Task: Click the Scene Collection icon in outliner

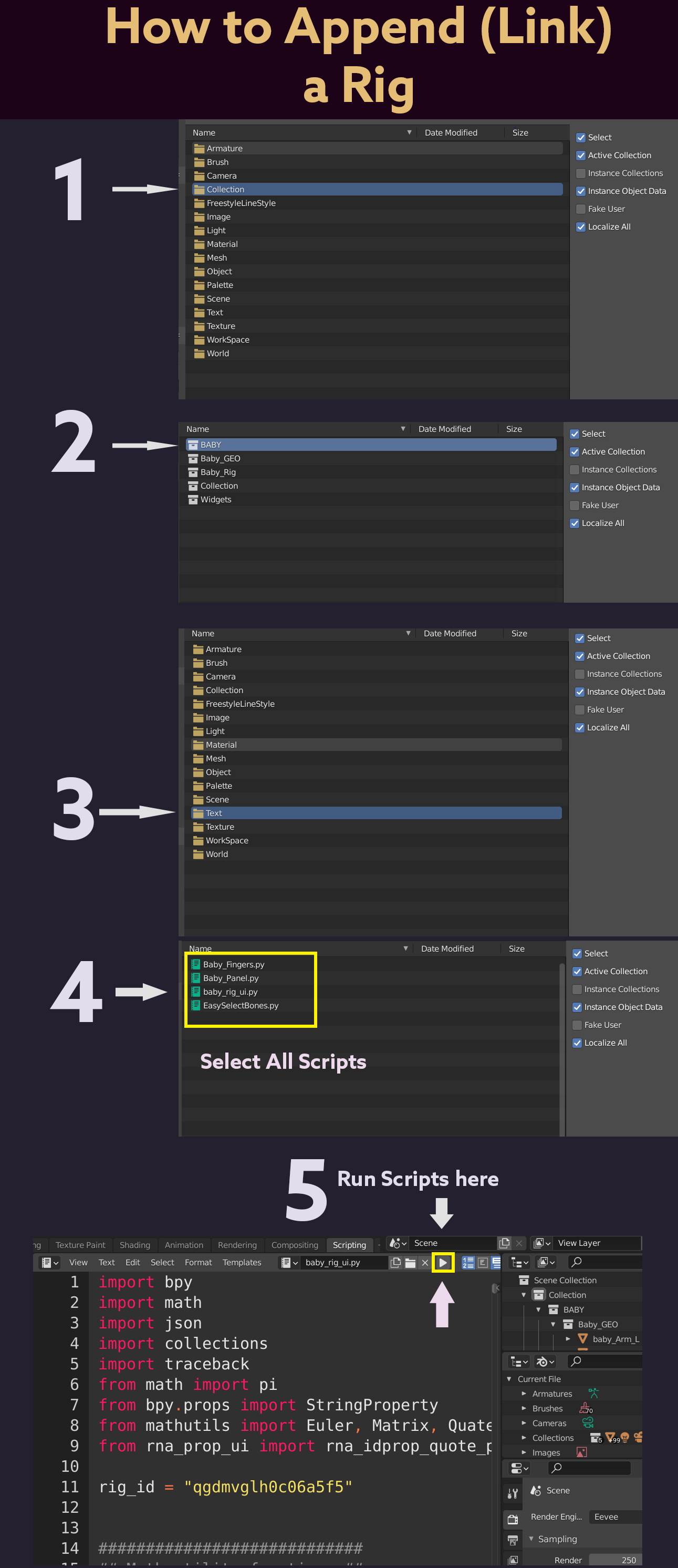Action: point(524,1280)
